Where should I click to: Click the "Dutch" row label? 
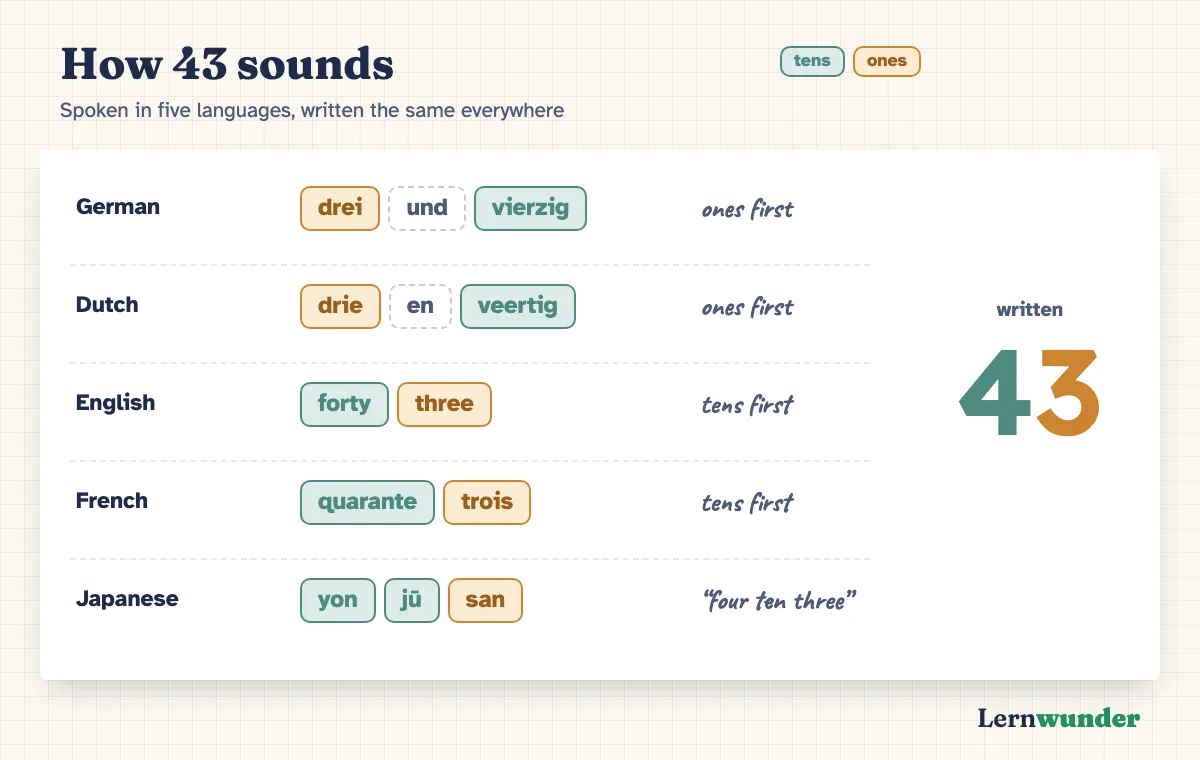pos(107,305)
